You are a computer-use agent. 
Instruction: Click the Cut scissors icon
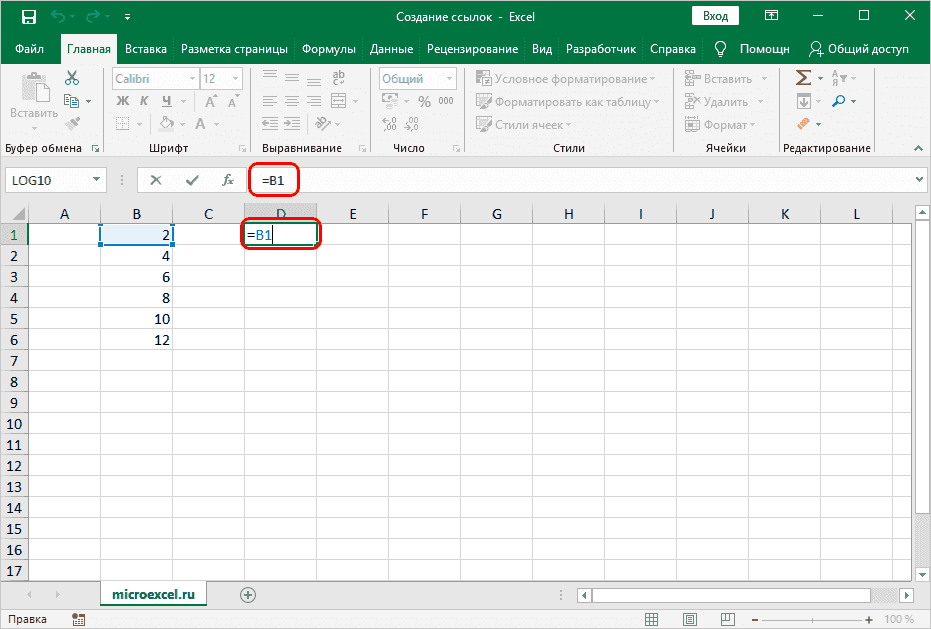tap(72, 78)
